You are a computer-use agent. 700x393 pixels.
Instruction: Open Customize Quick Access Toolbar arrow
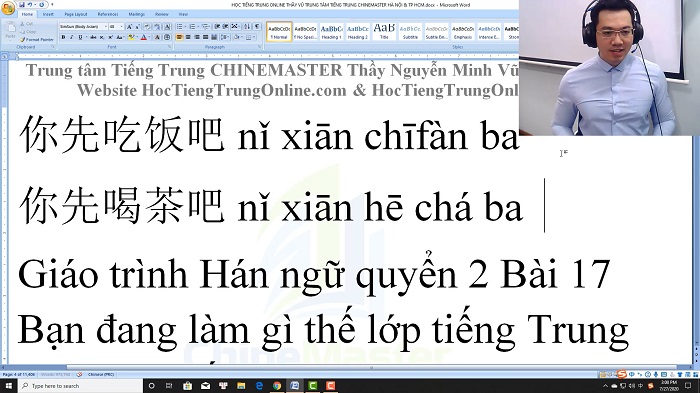[52, 5]
